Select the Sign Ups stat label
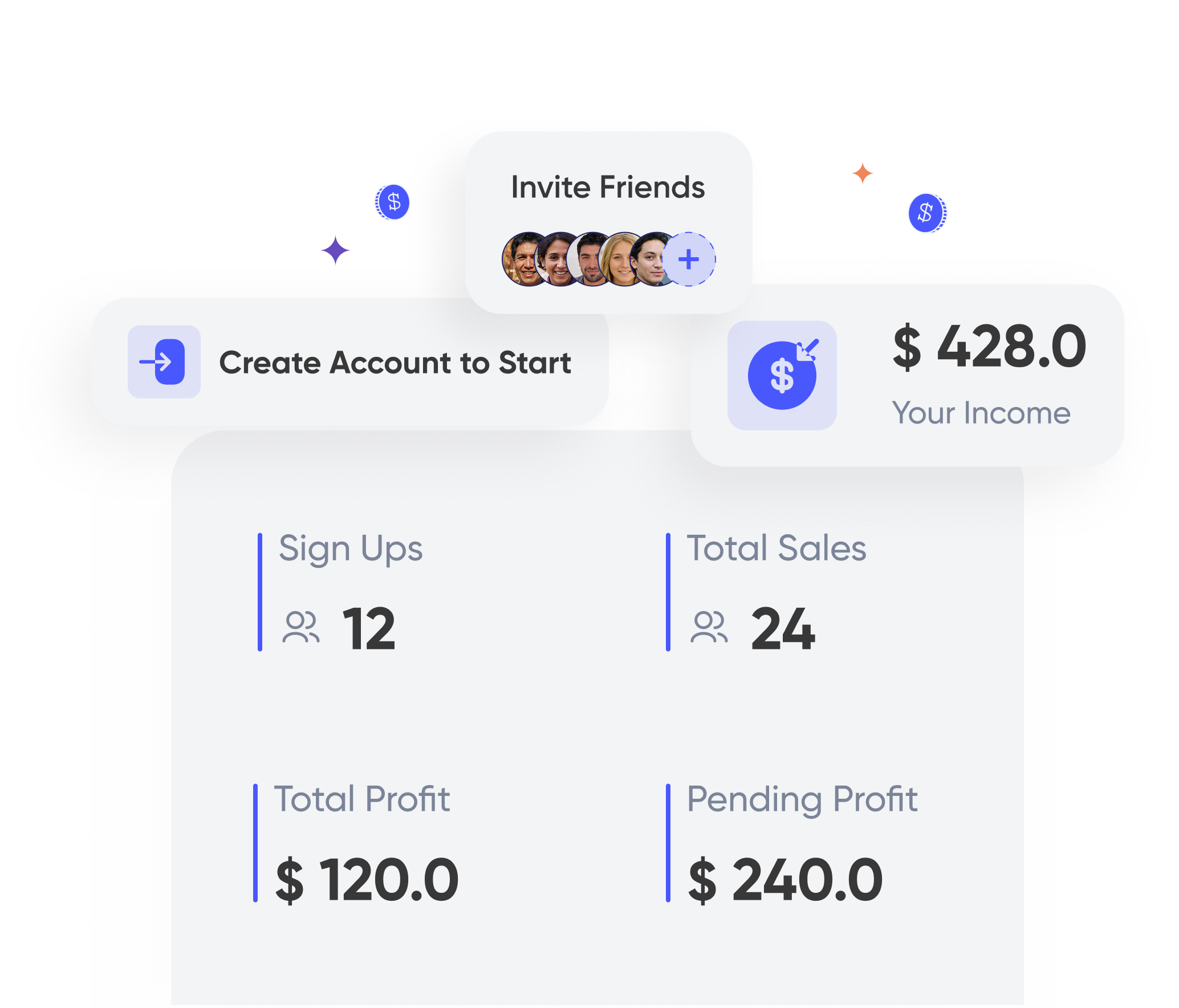Image resolution: width=1179 pixels, height=1008 pixels. [351, 548]
